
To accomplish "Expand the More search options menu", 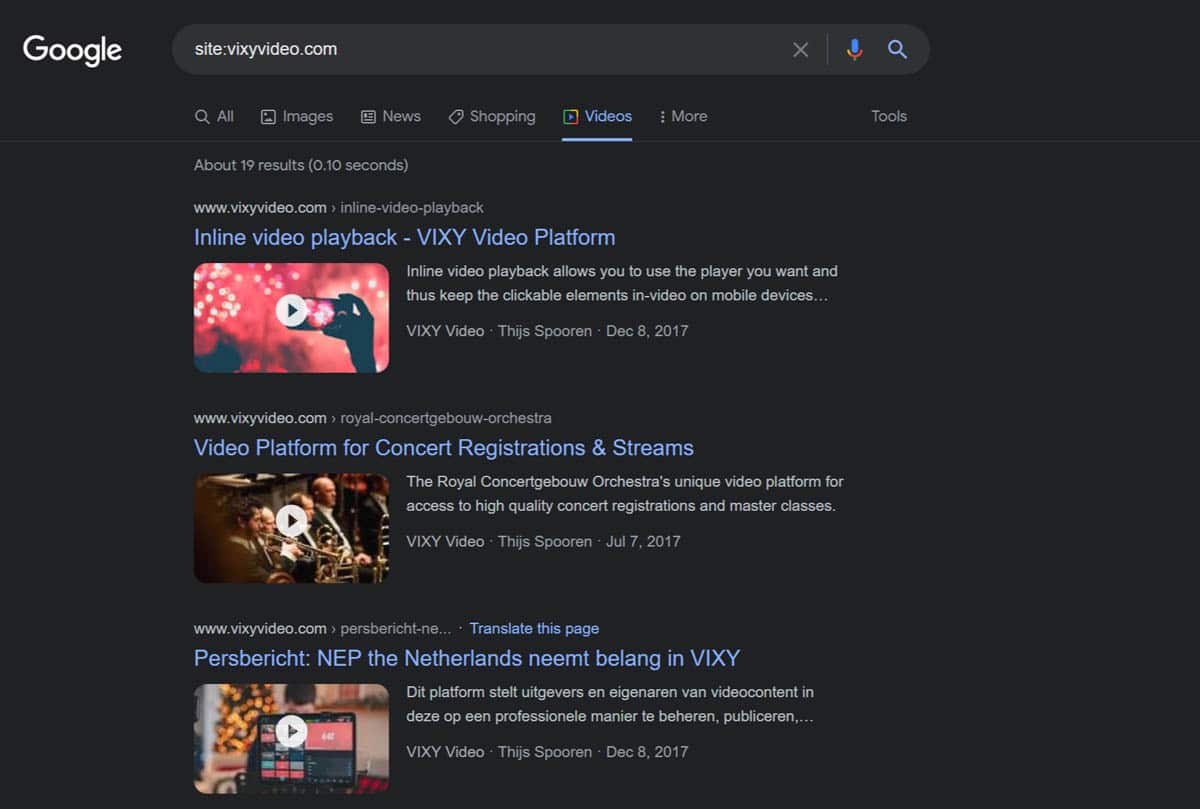I will point(683,116).
